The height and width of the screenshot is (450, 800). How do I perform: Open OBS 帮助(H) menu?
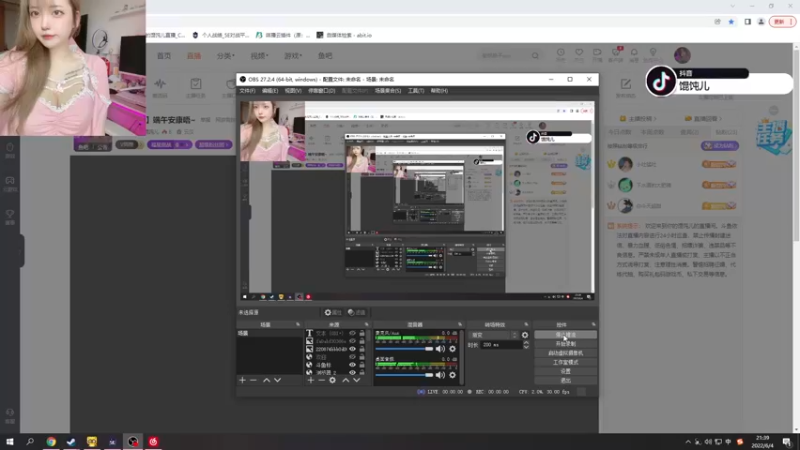point(439,91)
